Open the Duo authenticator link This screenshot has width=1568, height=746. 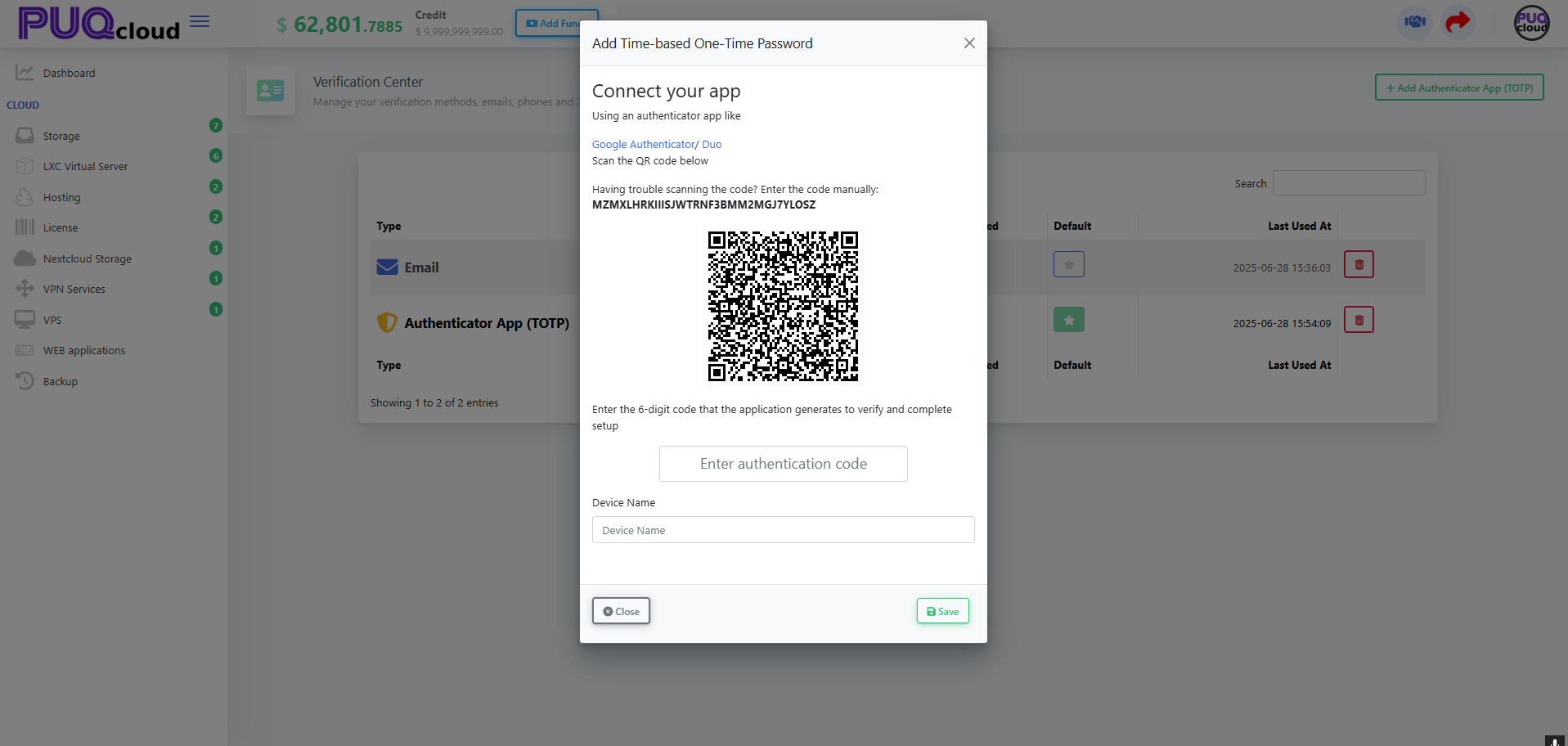tap(712, 145)
